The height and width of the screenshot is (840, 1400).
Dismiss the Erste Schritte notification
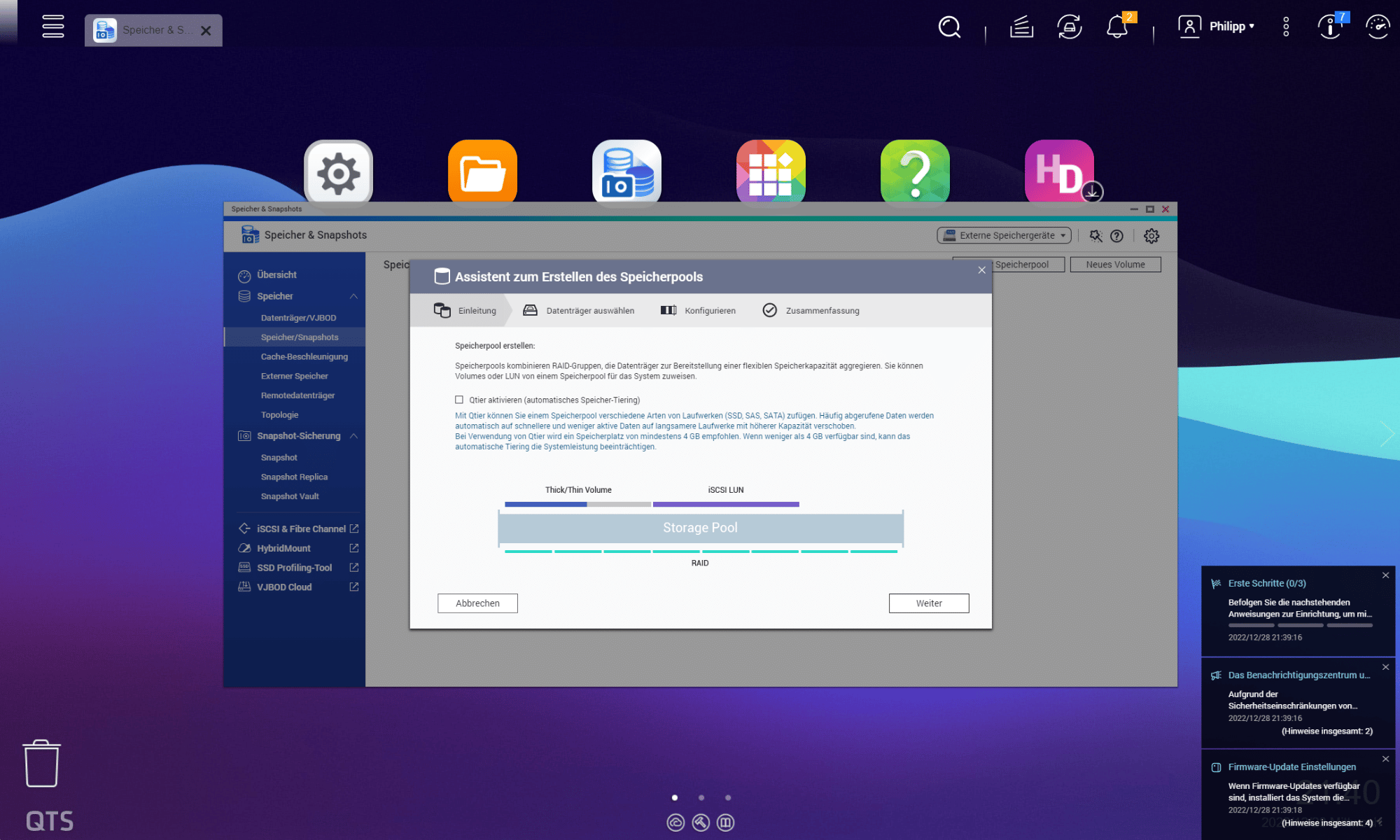tap(1385, 575)
